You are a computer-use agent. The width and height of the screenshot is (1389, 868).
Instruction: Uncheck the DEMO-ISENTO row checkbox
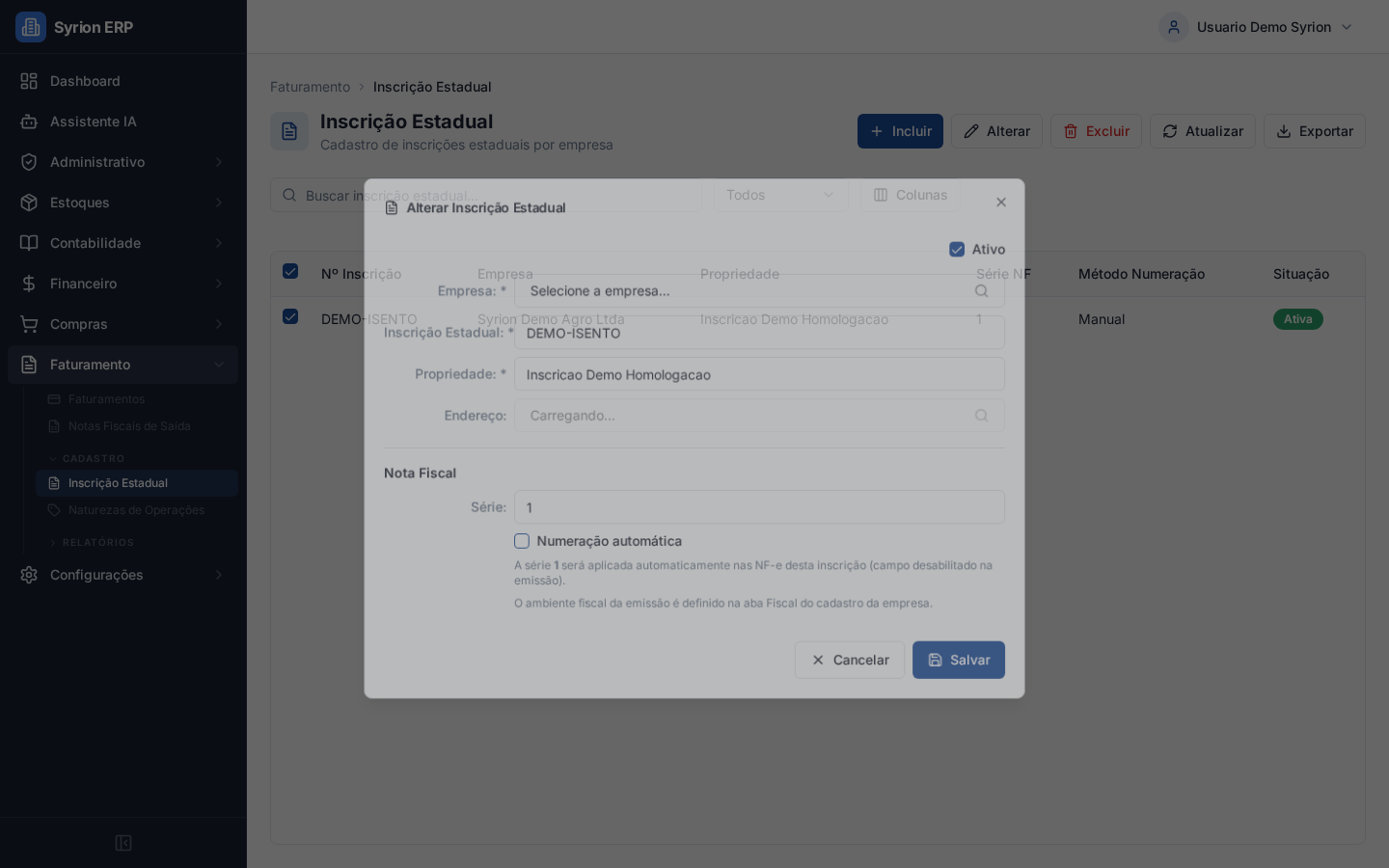(x=290, y=316)
